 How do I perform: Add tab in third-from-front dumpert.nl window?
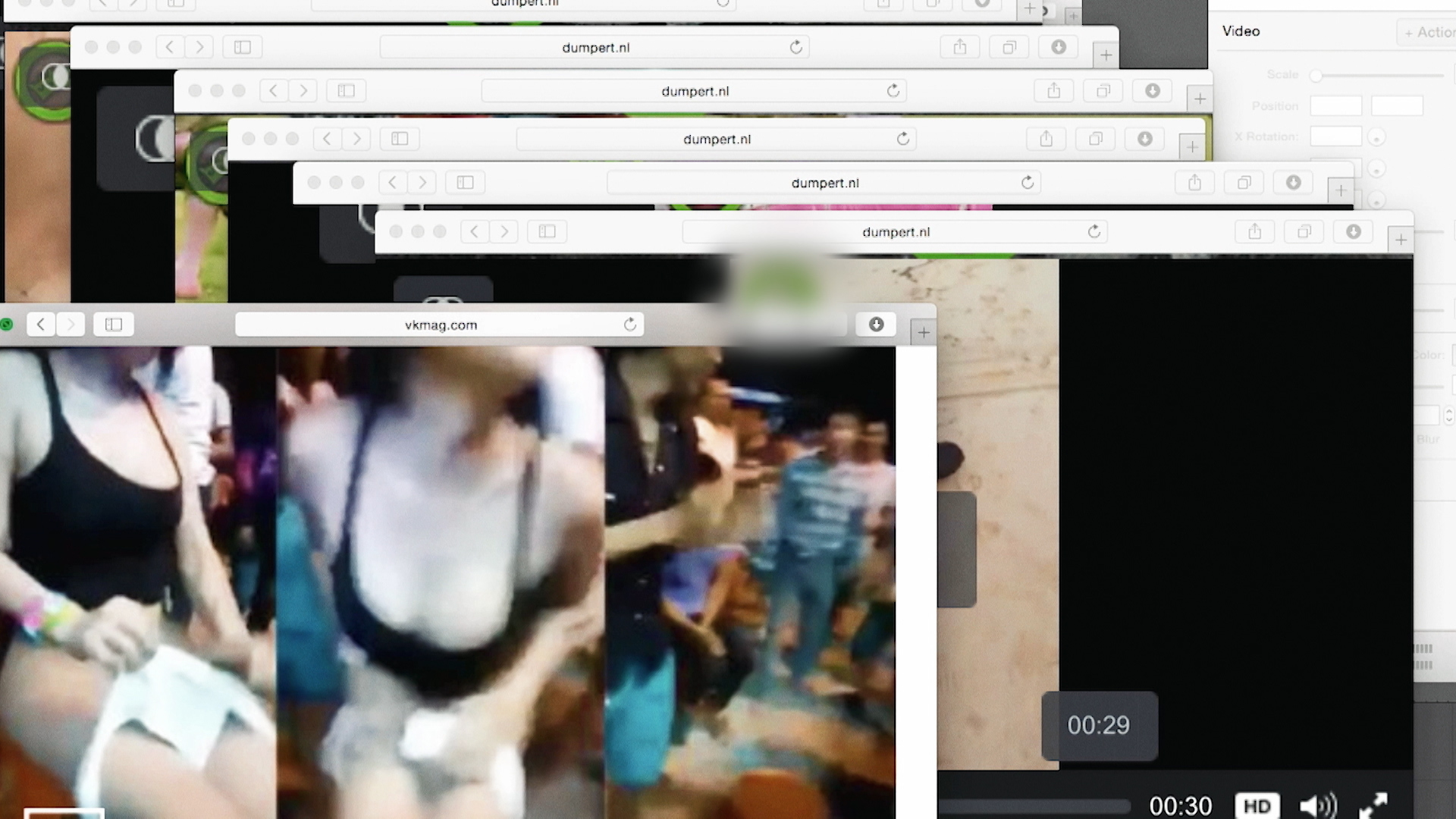(1192, 146)
